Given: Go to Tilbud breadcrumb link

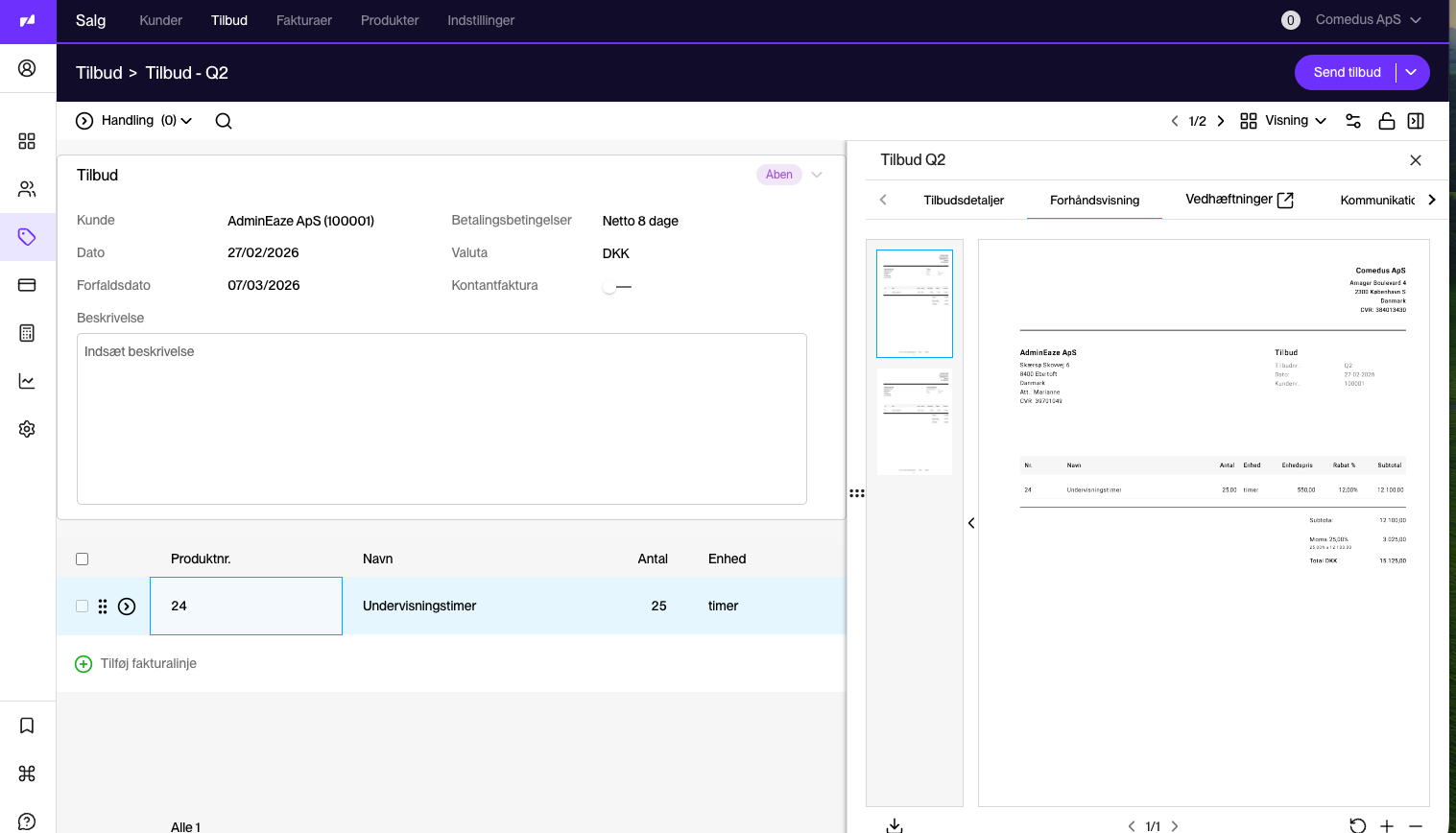Looking at the screenshot, I should (x=99, y=73).
